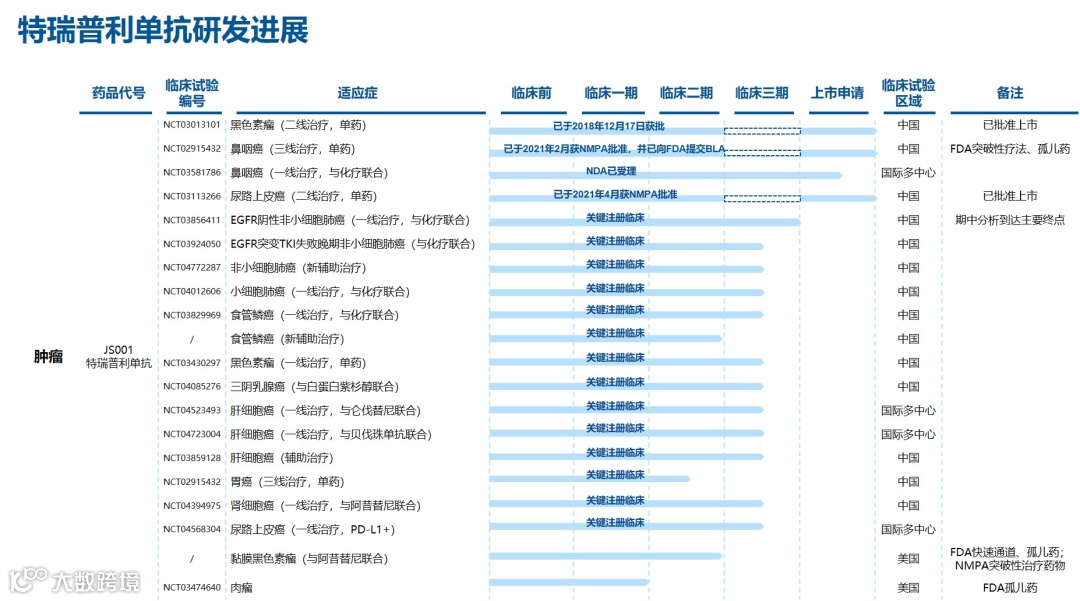Click the EGFR突变TKI失败晚期非小细胞肺癌 indication
1080x601 pixels.
pyautogui.click(x=353, y=244)
